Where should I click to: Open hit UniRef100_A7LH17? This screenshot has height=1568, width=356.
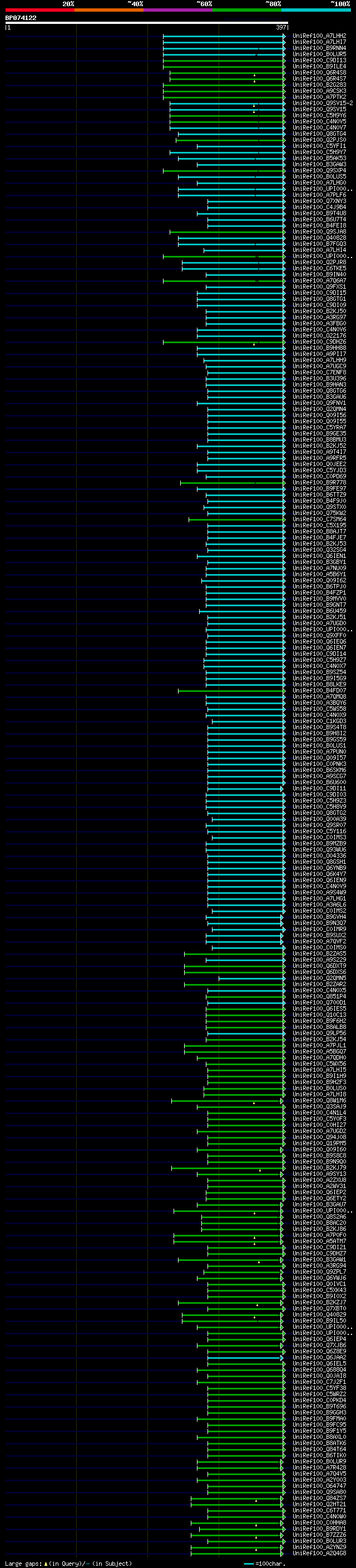319,42
